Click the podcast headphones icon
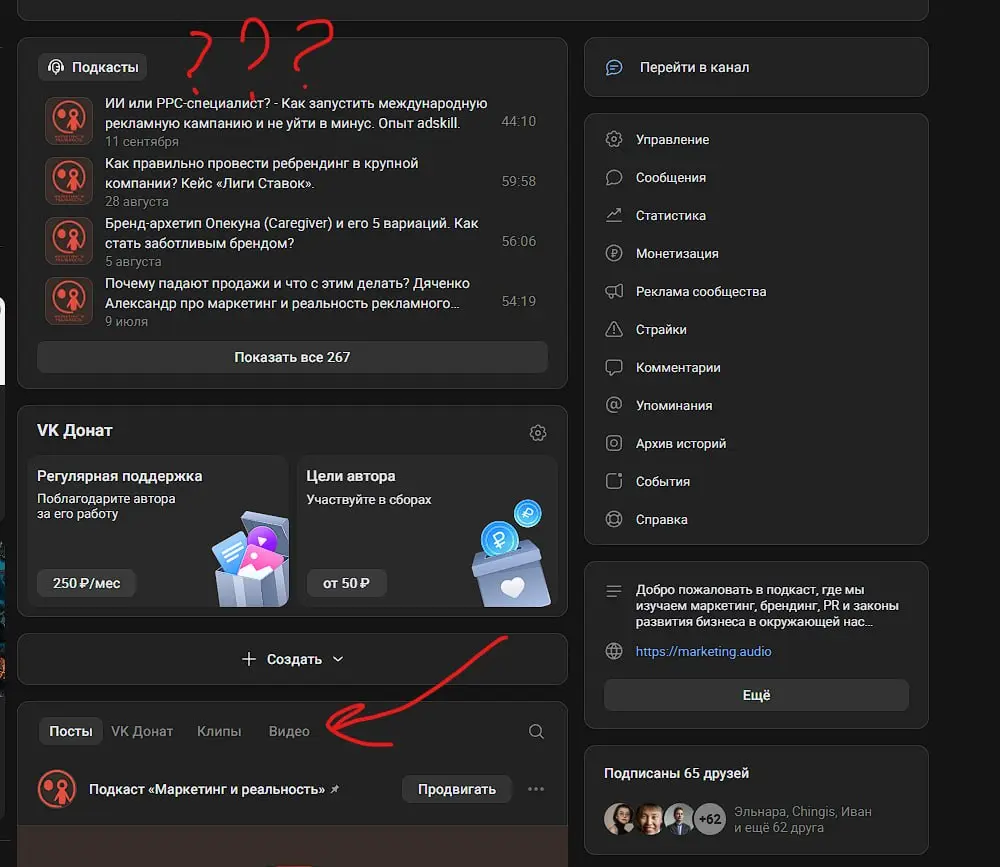 pyautogui.click(x=56, y=67)
